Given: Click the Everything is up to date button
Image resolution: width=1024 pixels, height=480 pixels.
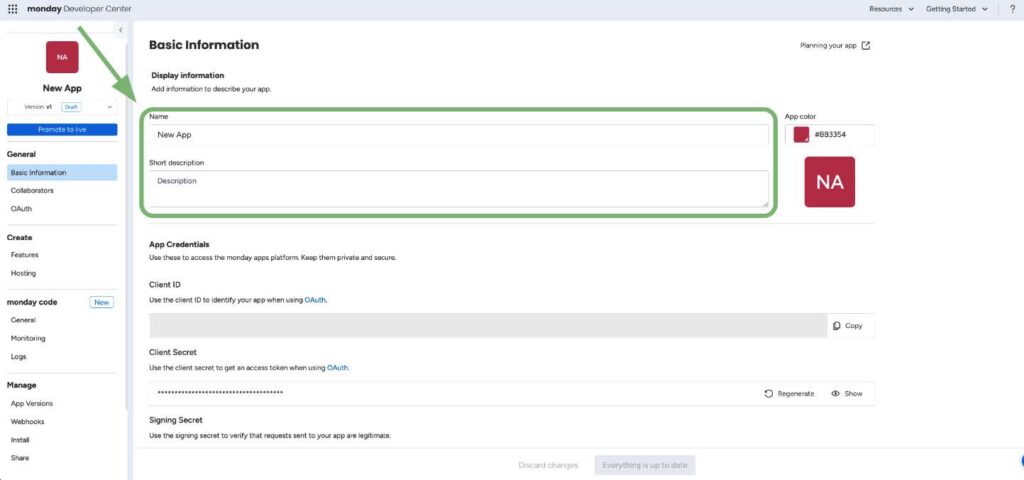Looking at the screenshot, I should point(645,465).
